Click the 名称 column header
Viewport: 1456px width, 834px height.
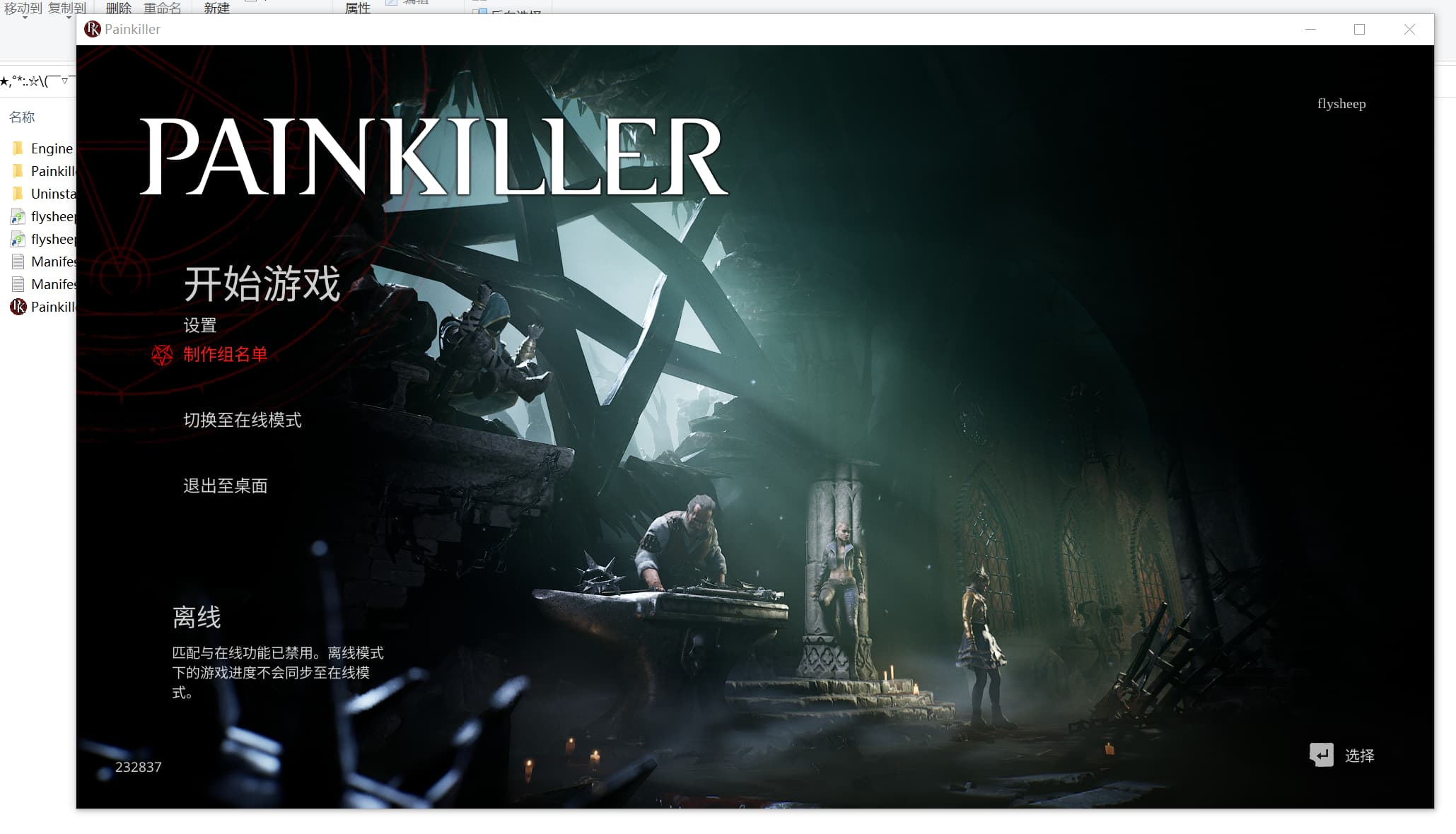coord(22,117)
